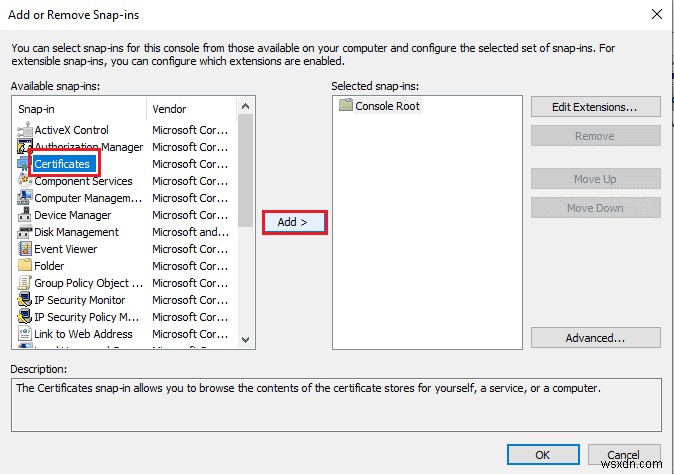Screen dimensions: 674x474
Task: Open Edit Extensions dialog
Action: pos(595,107)
